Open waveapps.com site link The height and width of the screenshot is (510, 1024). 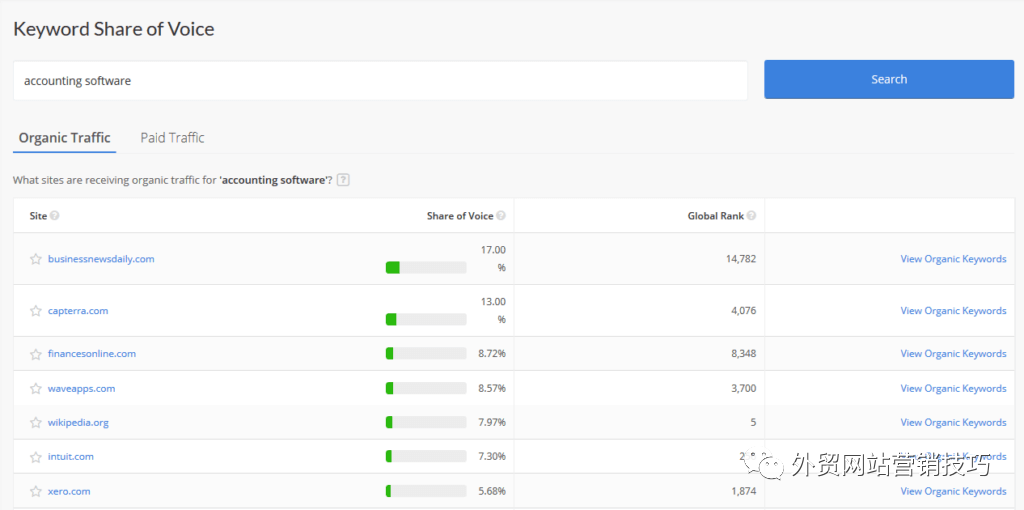(81, 389)
